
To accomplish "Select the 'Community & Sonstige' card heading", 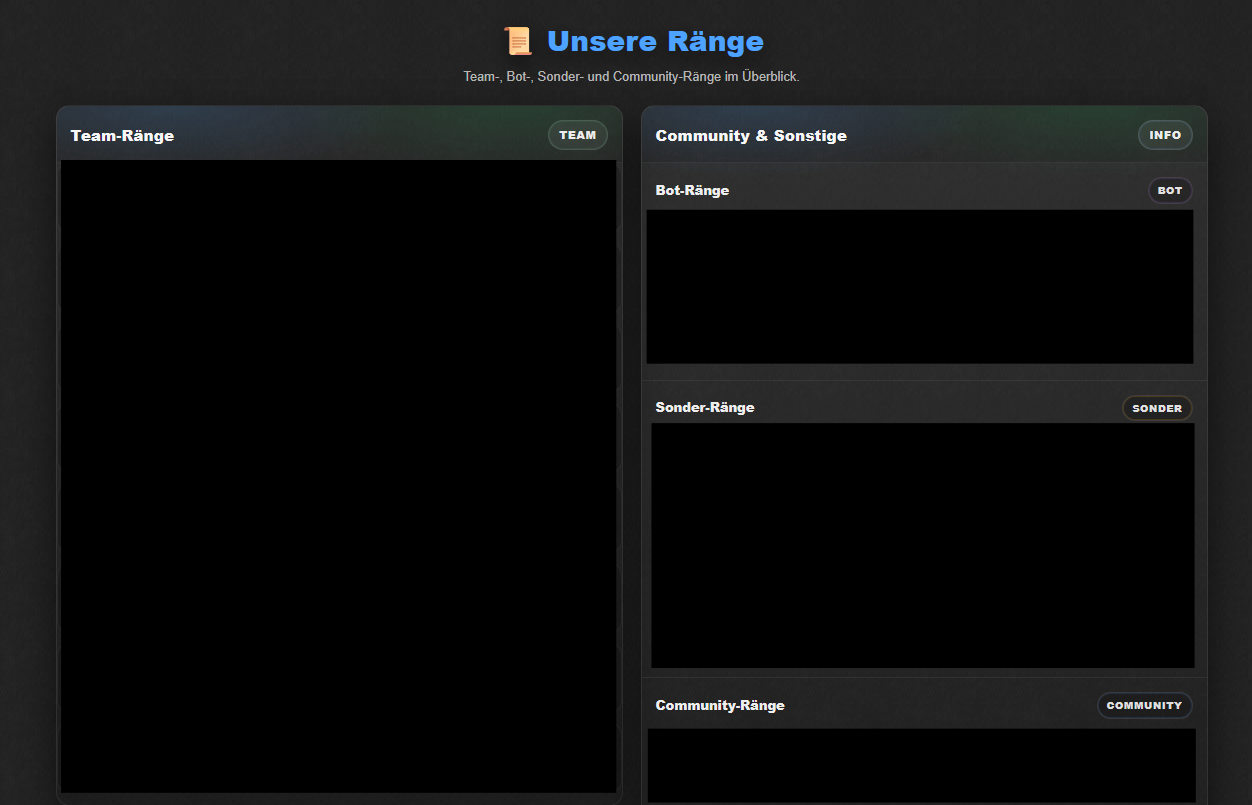I will (751, 136).
